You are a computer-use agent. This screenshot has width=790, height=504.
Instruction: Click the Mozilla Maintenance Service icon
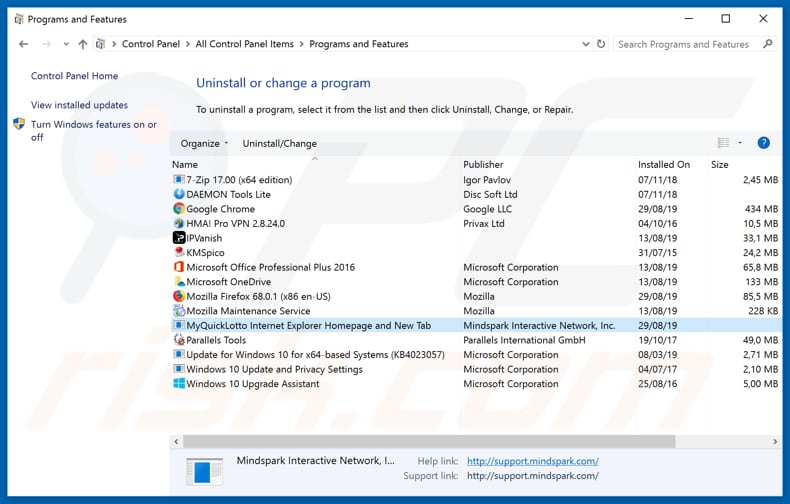pyautogui.click(x=178, y=310)
